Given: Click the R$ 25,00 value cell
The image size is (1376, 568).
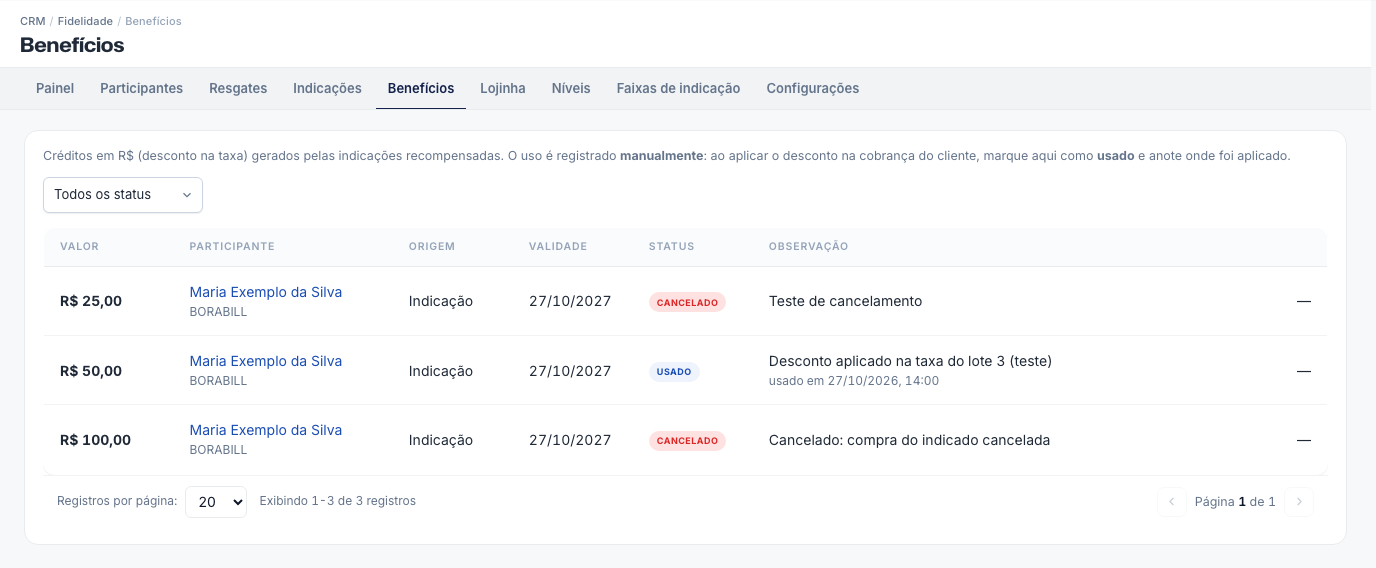Looking at the screenshot, I should (91, 301).
